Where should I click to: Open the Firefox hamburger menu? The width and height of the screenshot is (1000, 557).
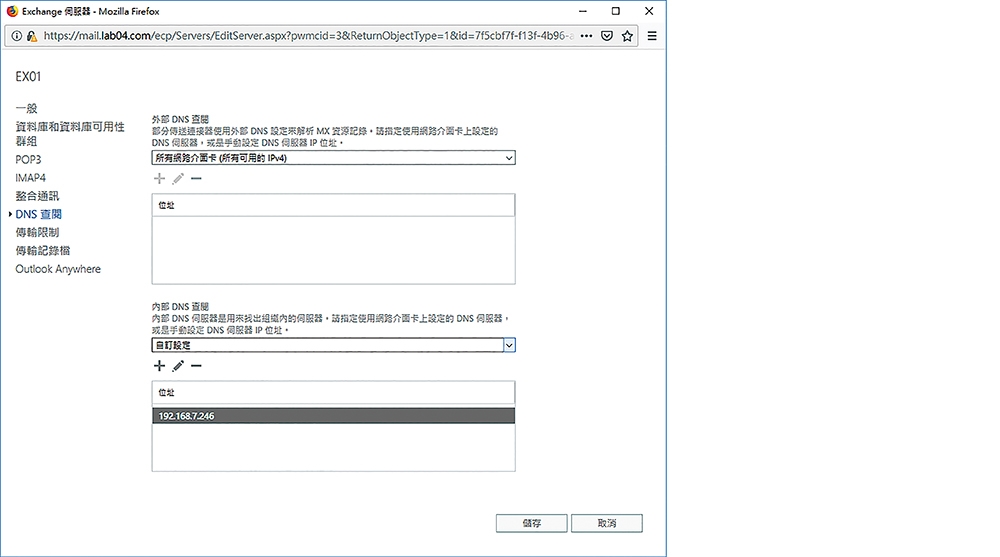[x=652, y=36]
